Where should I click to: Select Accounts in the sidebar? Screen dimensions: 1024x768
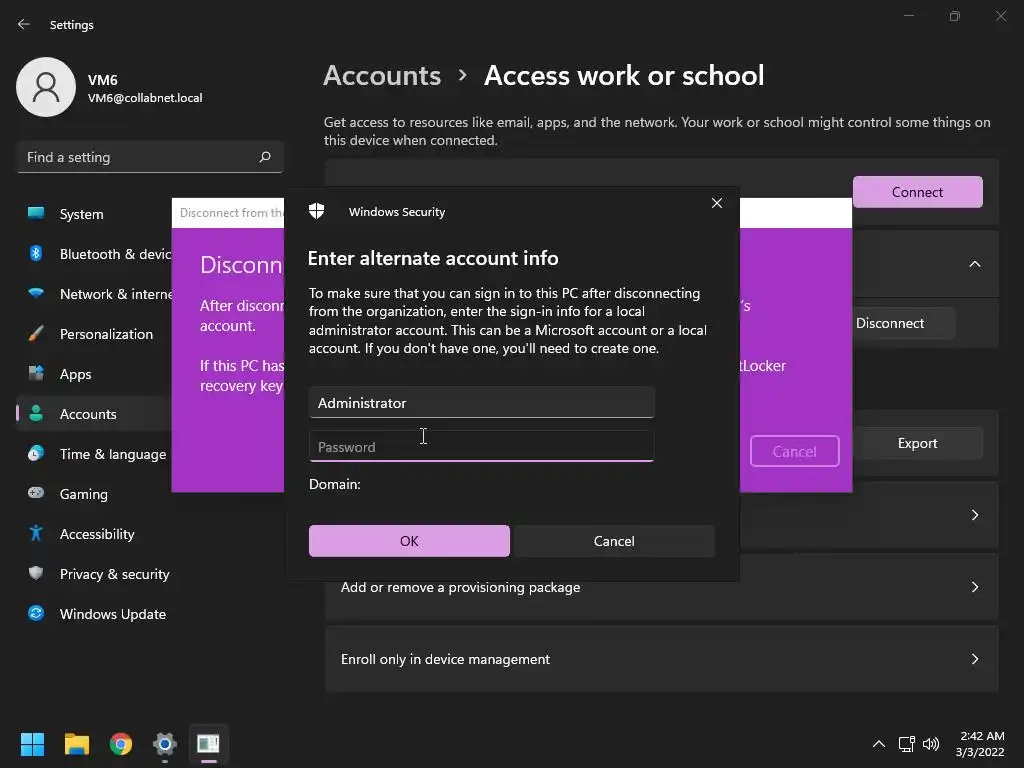[x=95, y=414]
